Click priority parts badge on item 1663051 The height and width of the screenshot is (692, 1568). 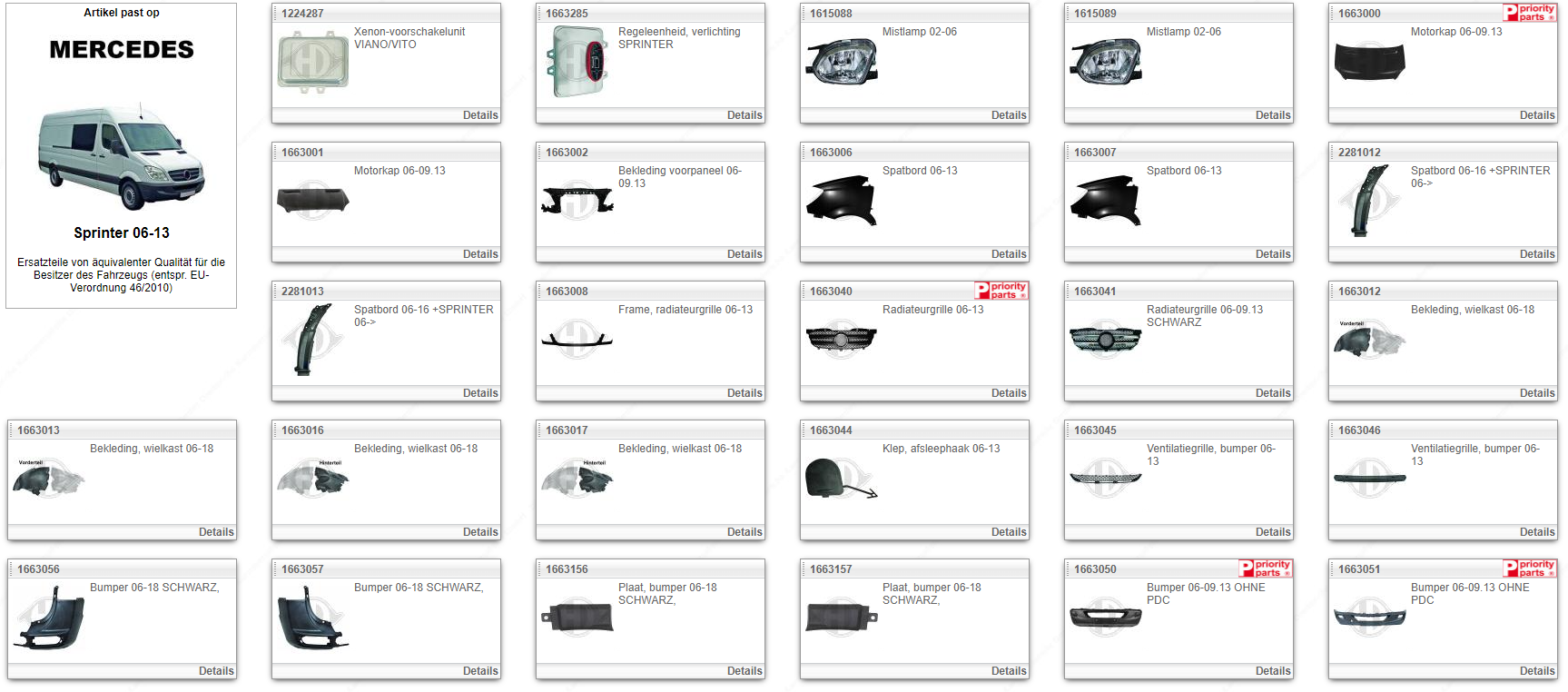(x=1530, y=568)
